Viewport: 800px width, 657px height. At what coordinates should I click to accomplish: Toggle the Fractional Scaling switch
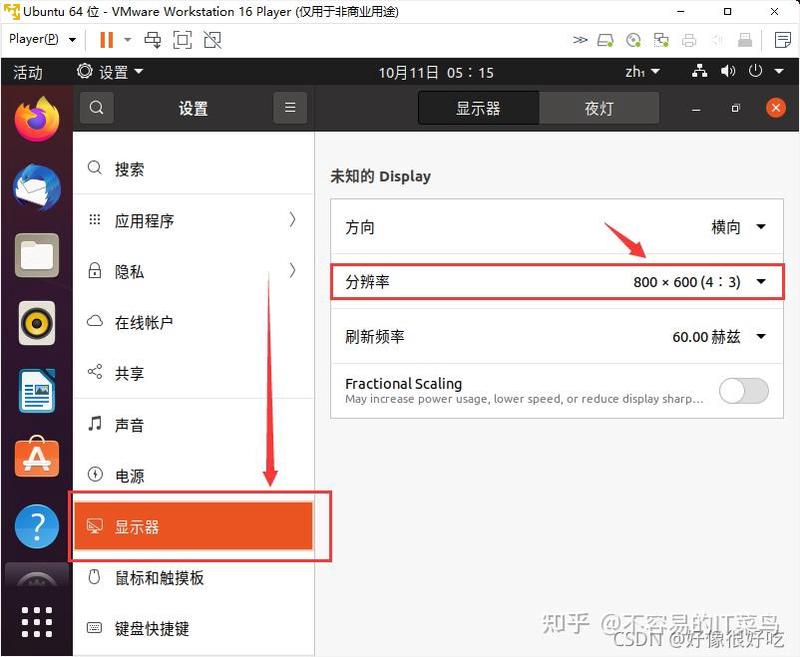pos(743,391)
